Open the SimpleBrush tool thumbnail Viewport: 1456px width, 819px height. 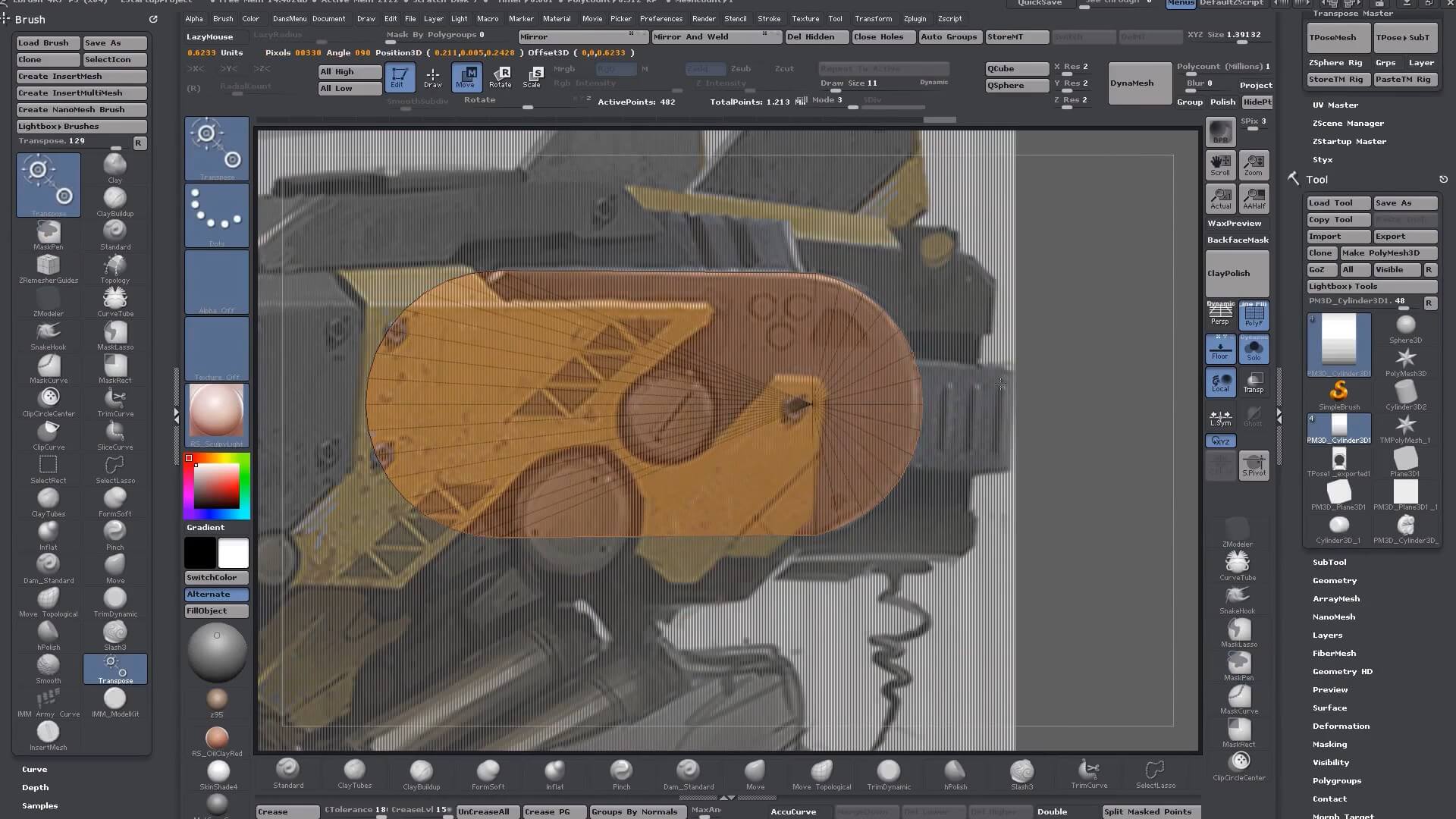[x=1338, y=393]
